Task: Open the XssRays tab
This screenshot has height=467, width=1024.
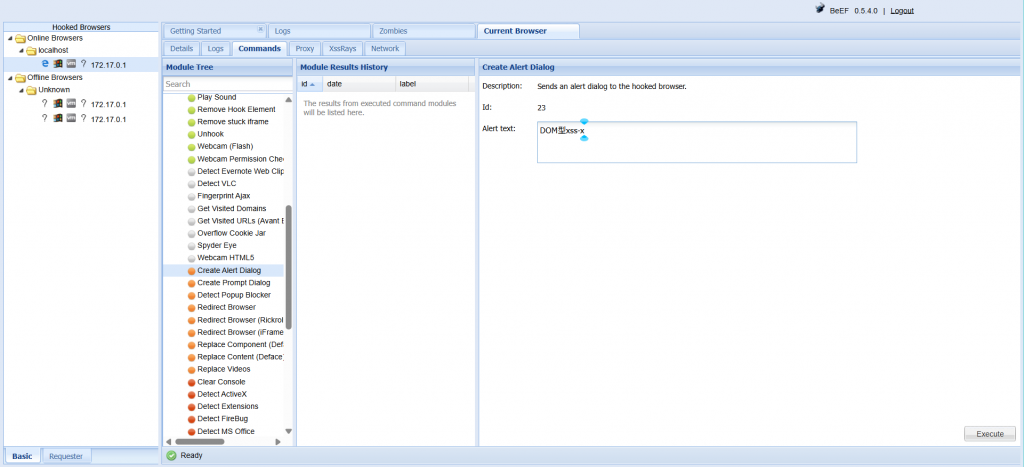Action: (x=342, y=48)
